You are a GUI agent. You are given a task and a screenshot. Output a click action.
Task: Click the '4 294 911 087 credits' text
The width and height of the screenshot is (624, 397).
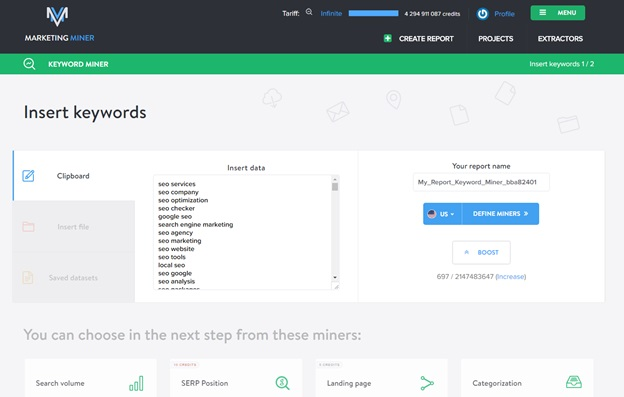click(432, 14)
